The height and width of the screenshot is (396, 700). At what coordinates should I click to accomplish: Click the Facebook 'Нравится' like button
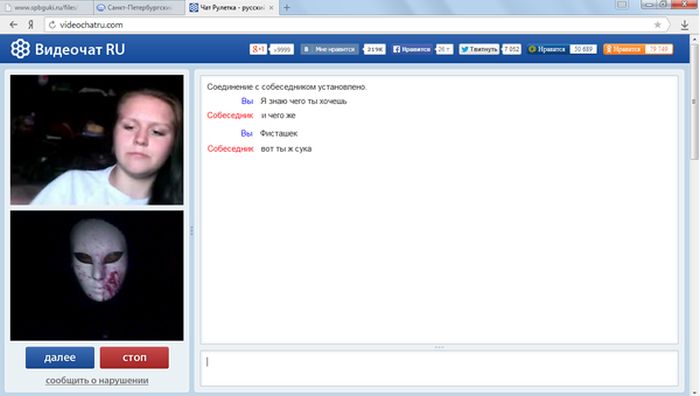[412, 49]
